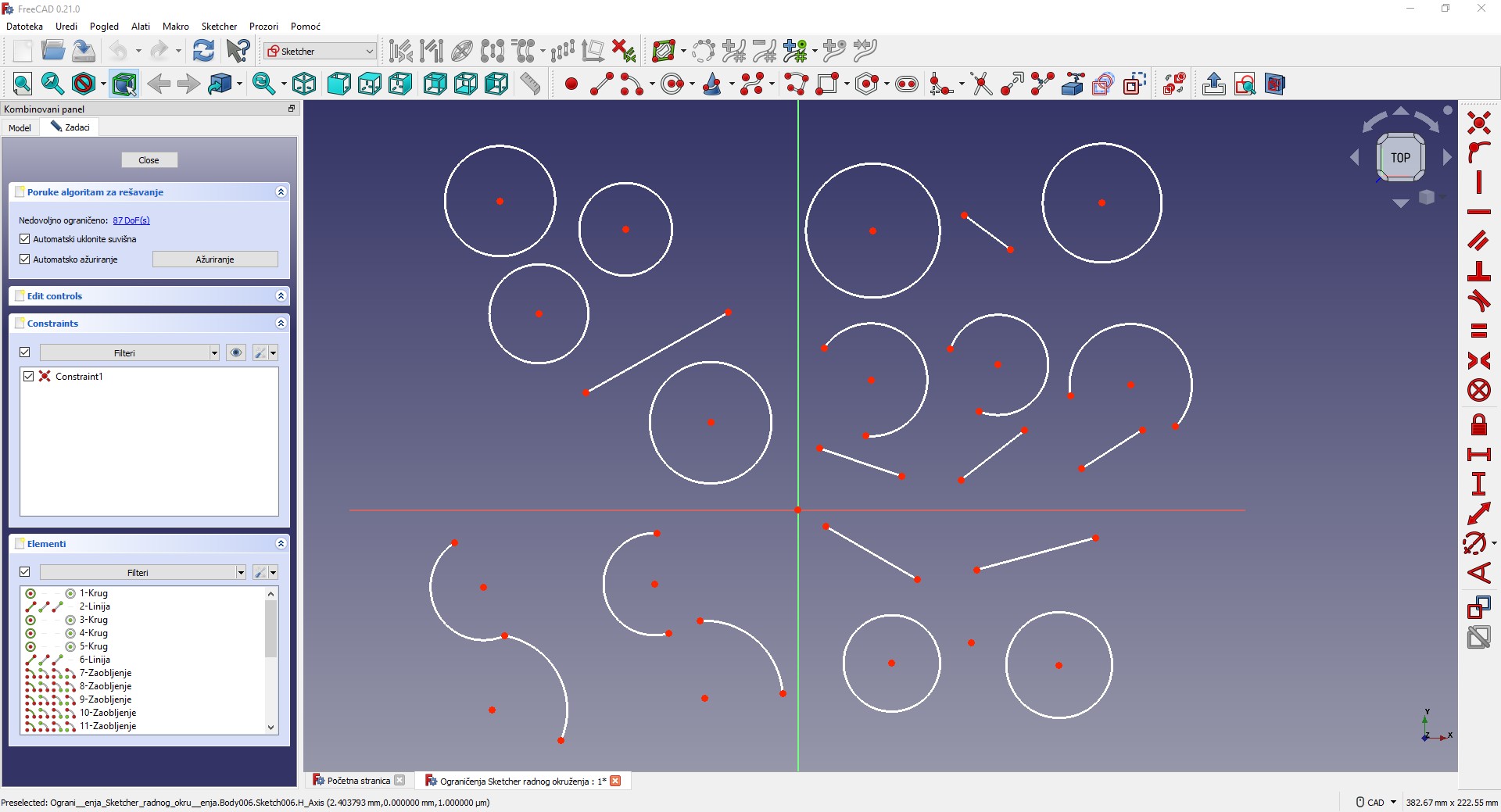
Task: Close the Ograničenja Sketcher document tab
Action: pyautogui.click(x=615, y=780)
